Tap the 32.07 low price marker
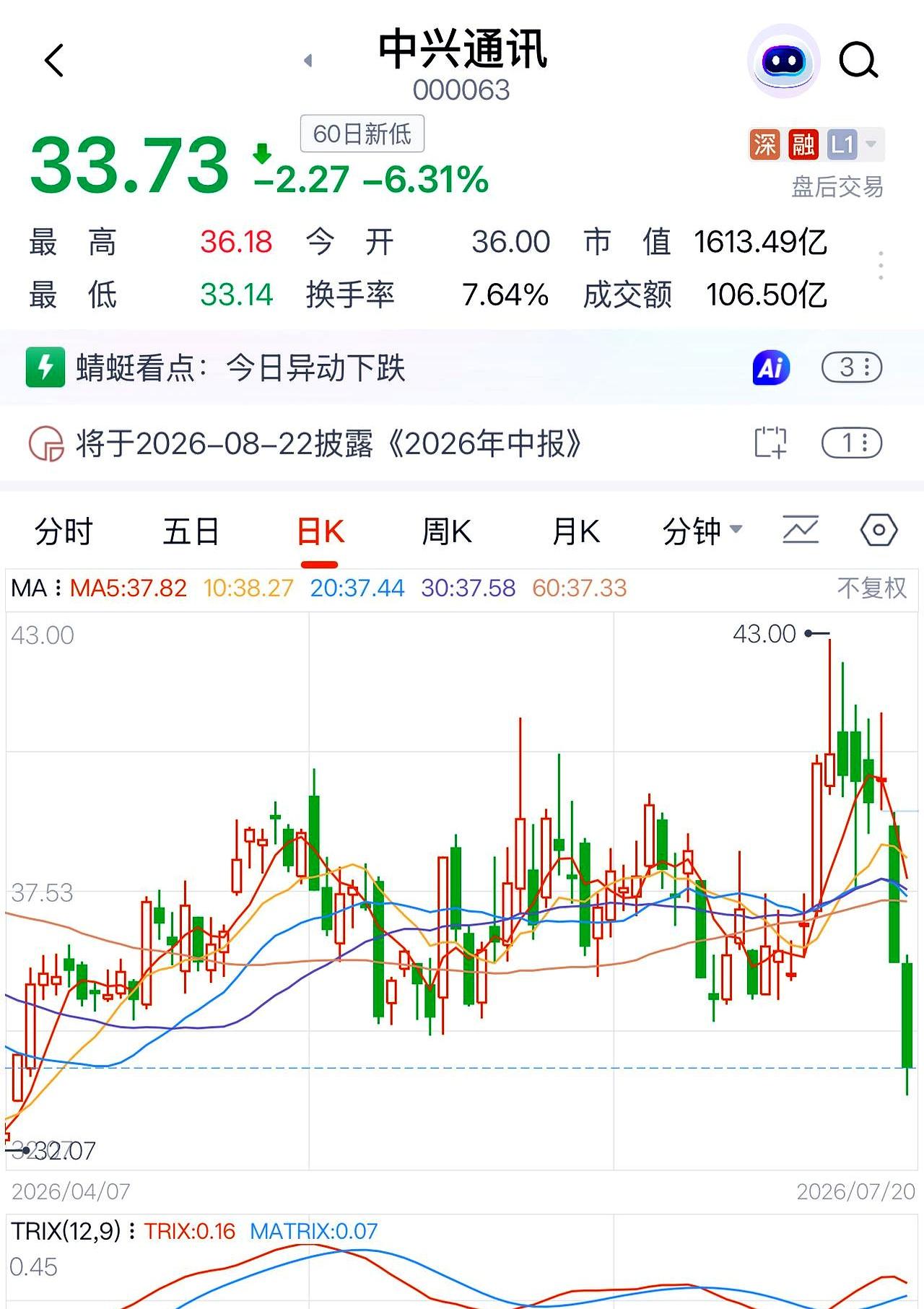The image size is (924, 1309). coord(64,1151)
